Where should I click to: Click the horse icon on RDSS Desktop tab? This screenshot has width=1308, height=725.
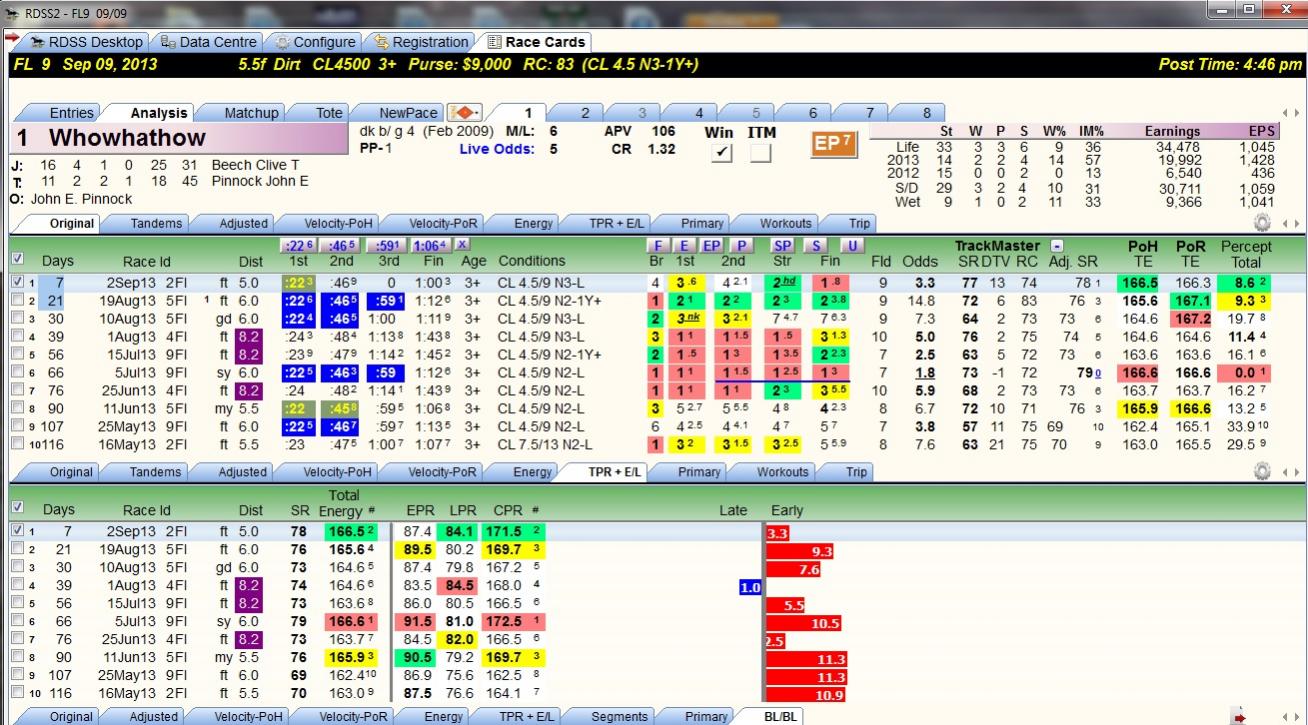pos(37,42)
